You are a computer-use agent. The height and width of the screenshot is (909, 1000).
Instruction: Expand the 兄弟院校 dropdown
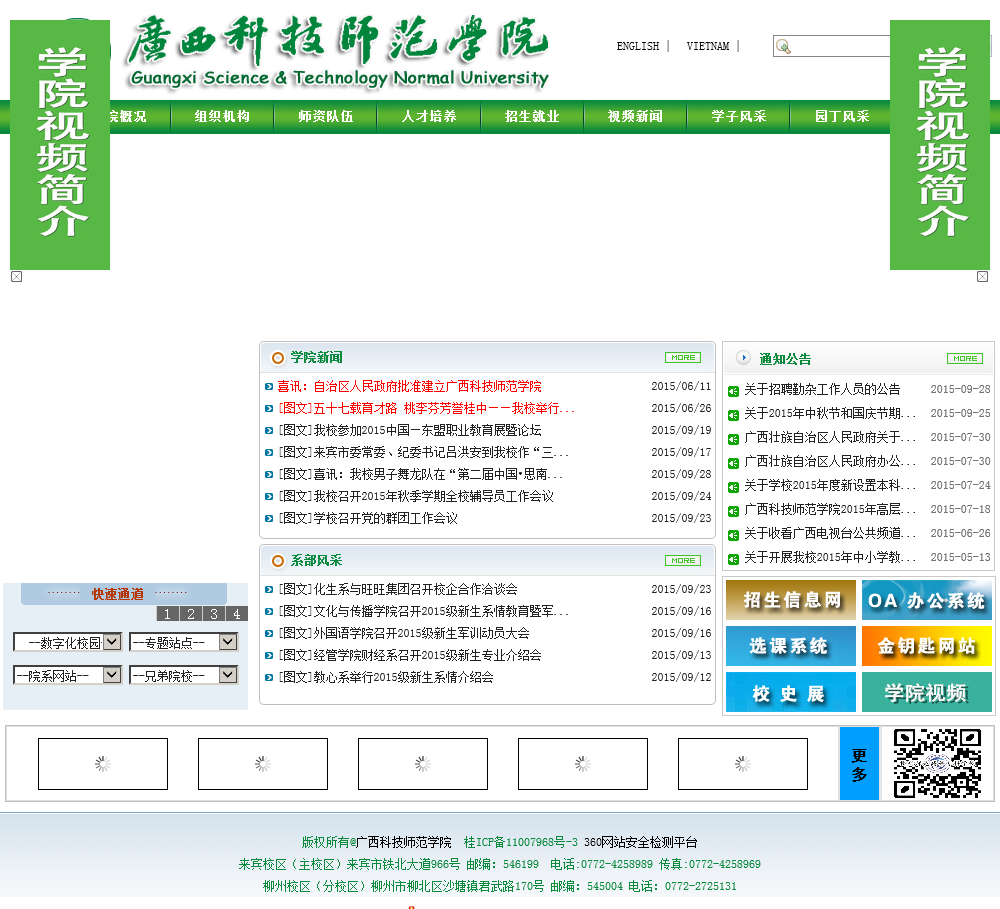pyautogui.click(x=184, y=675)
